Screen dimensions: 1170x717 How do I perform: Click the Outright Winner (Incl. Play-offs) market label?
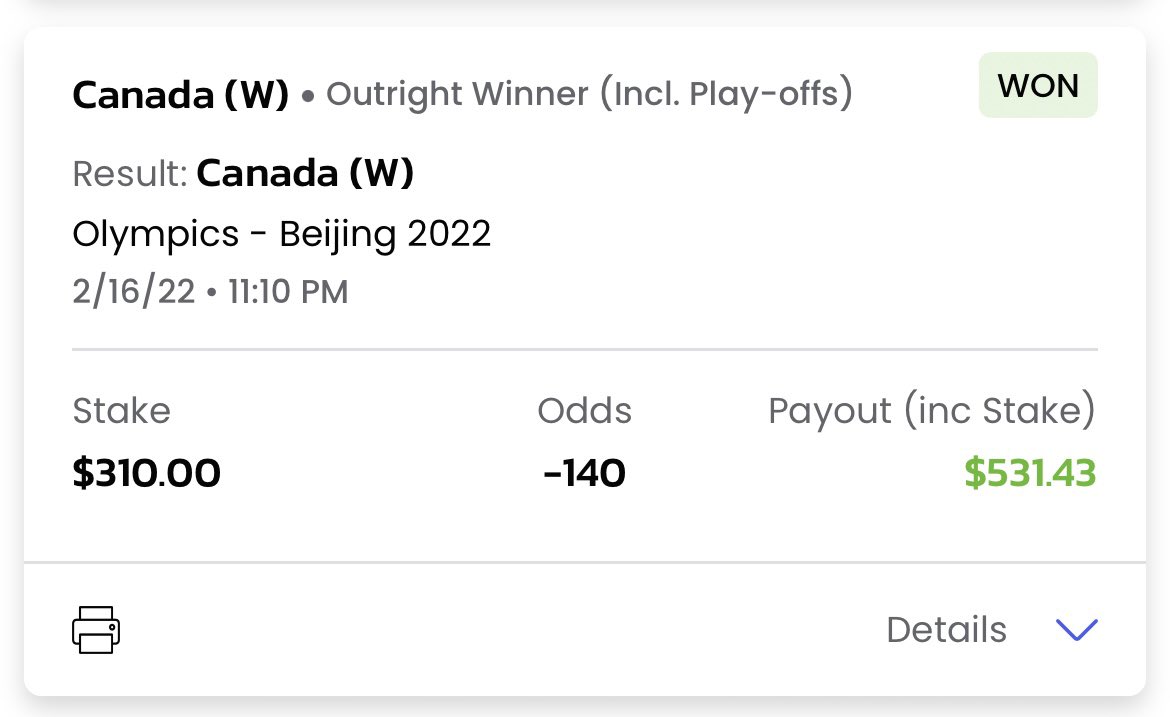[589, 95]
